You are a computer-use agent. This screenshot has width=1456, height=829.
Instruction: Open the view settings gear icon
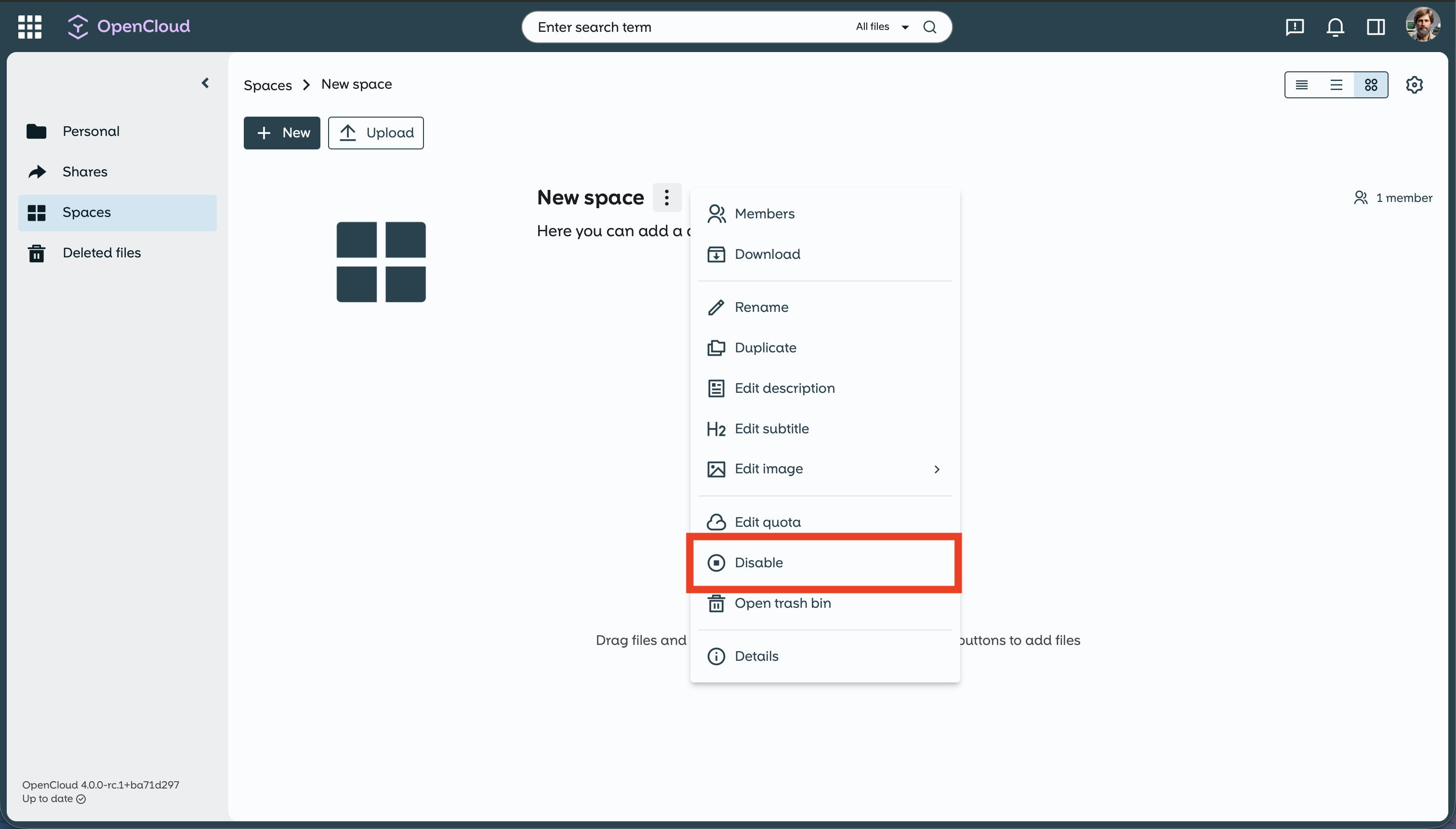(x=1414, y=85)
